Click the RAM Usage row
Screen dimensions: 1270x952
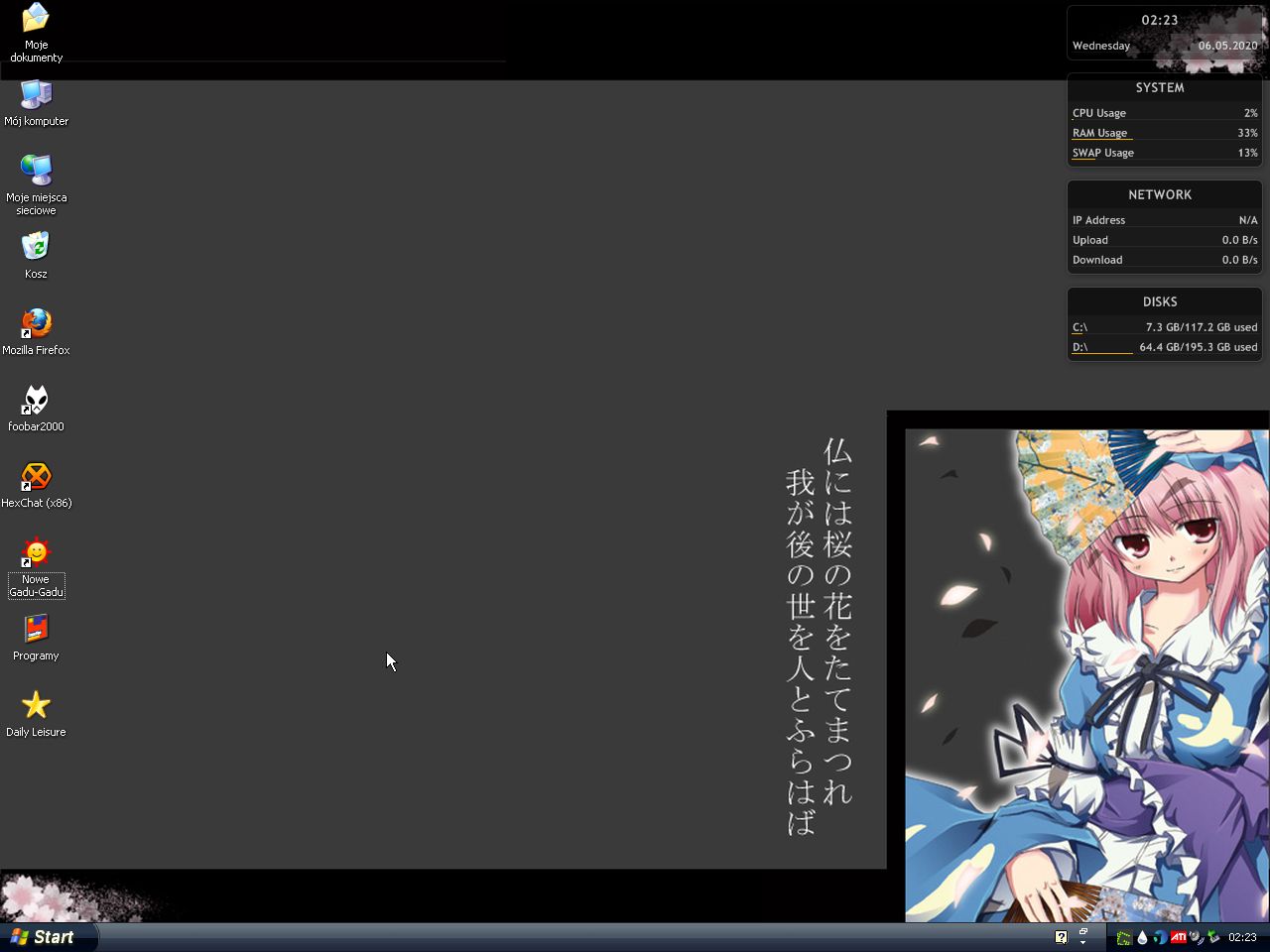pyautogui.click(x=1165, y=133)
